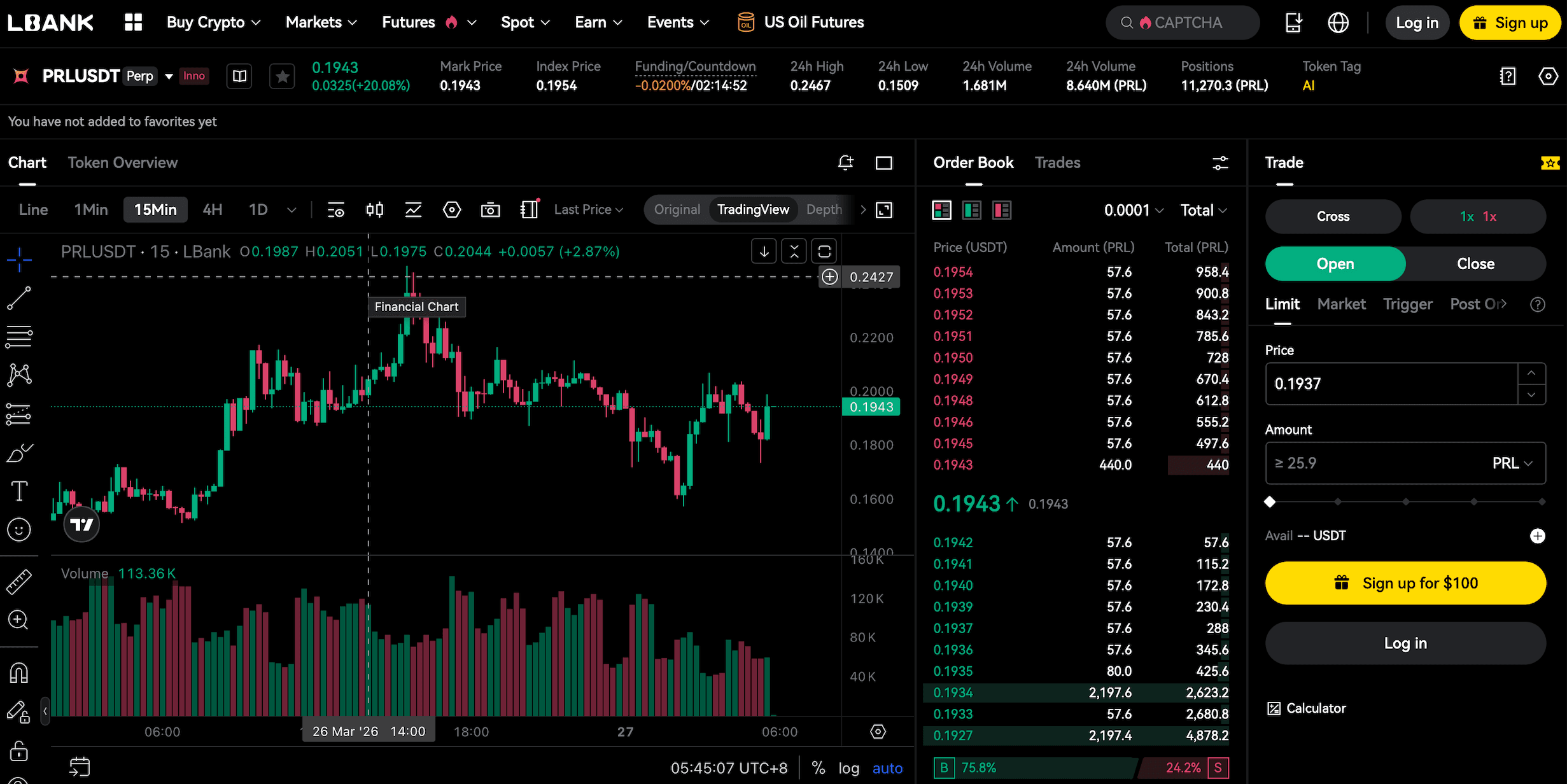Toggle magnet mode tool
This screenshot has height=784, width=1567.
coord(19,673)
